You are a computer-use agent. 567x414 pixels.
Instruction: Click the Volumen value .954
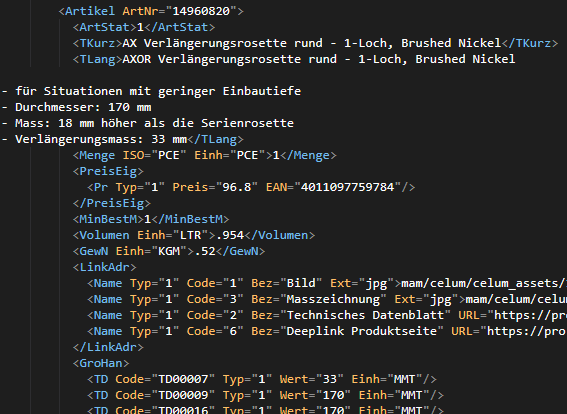(x=230, y=235)
